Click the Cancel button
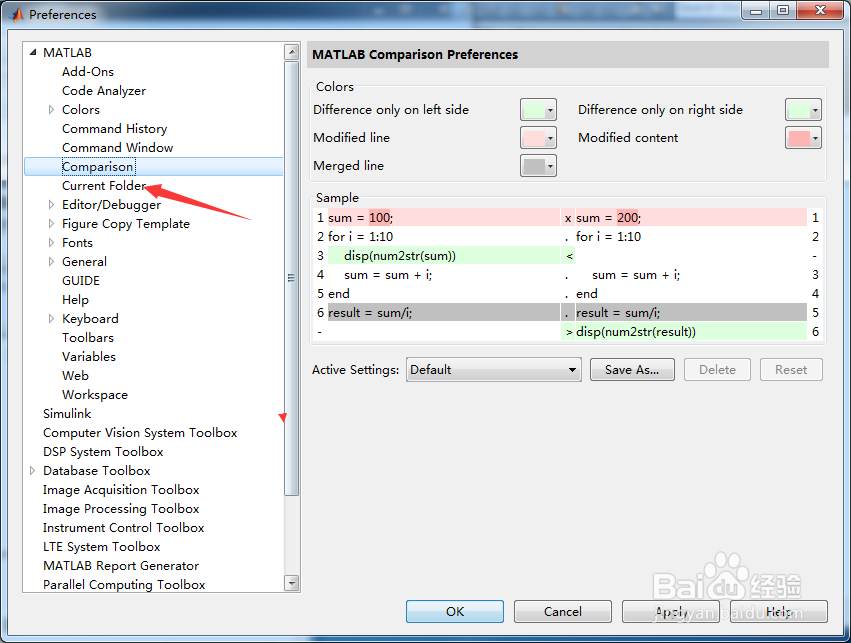The width and height of the screenshot is (851, 643). (562, 612)
